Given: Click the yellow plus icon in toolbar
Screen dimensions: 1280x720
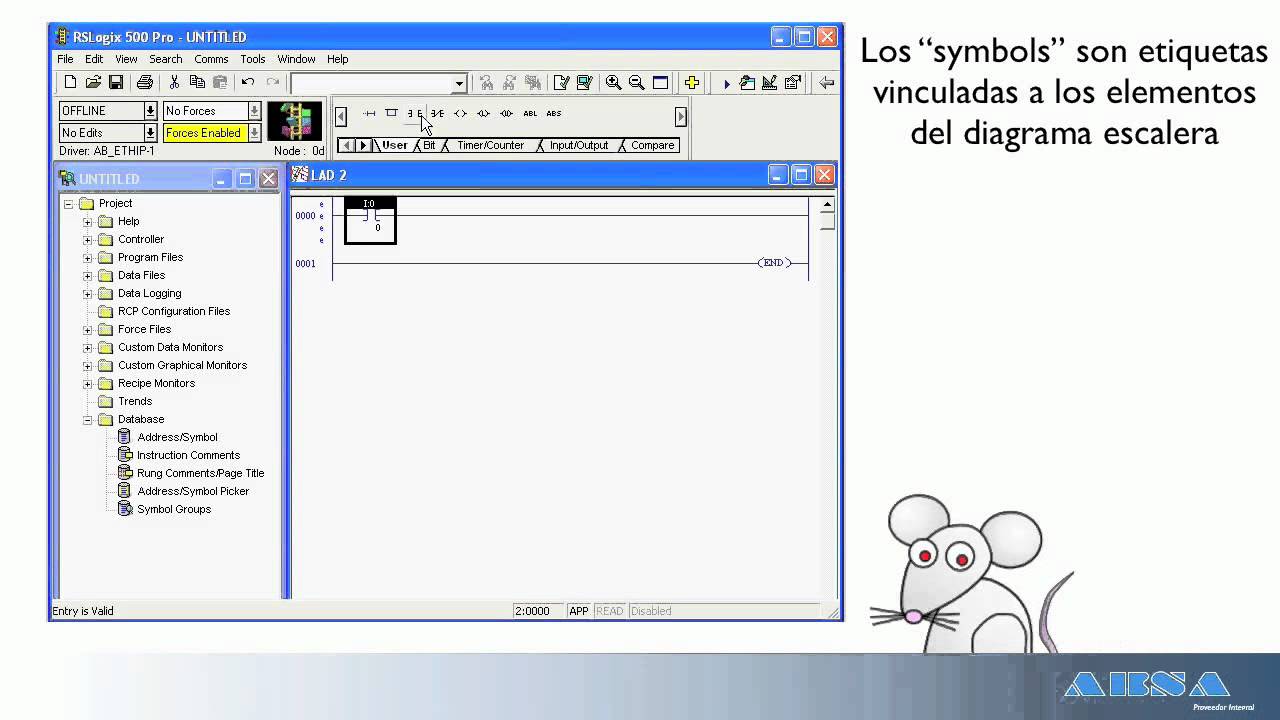Looking at the screenshot, I should tap(691, 83).
